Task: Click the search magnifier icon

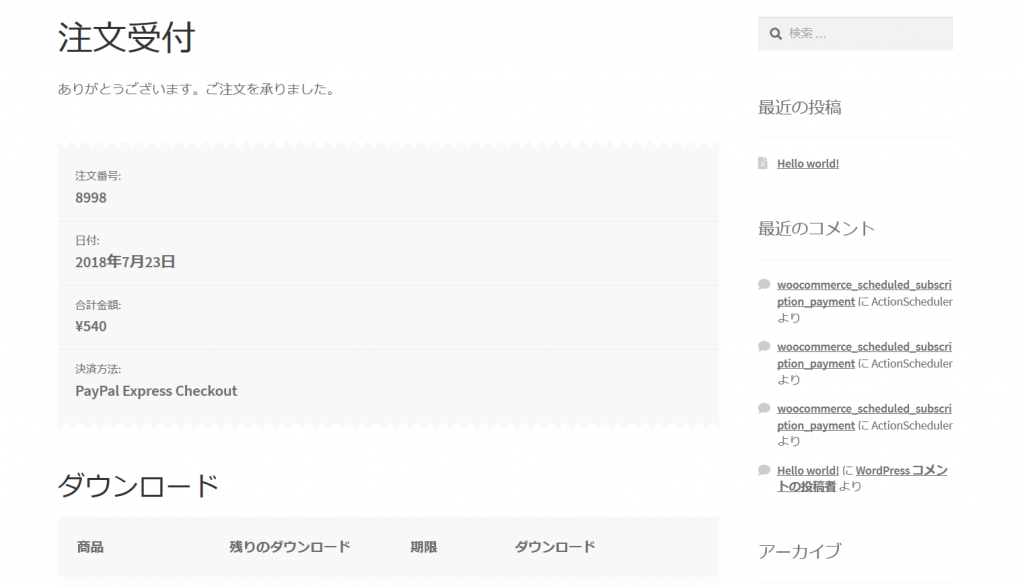Action: tap(775, 34)
